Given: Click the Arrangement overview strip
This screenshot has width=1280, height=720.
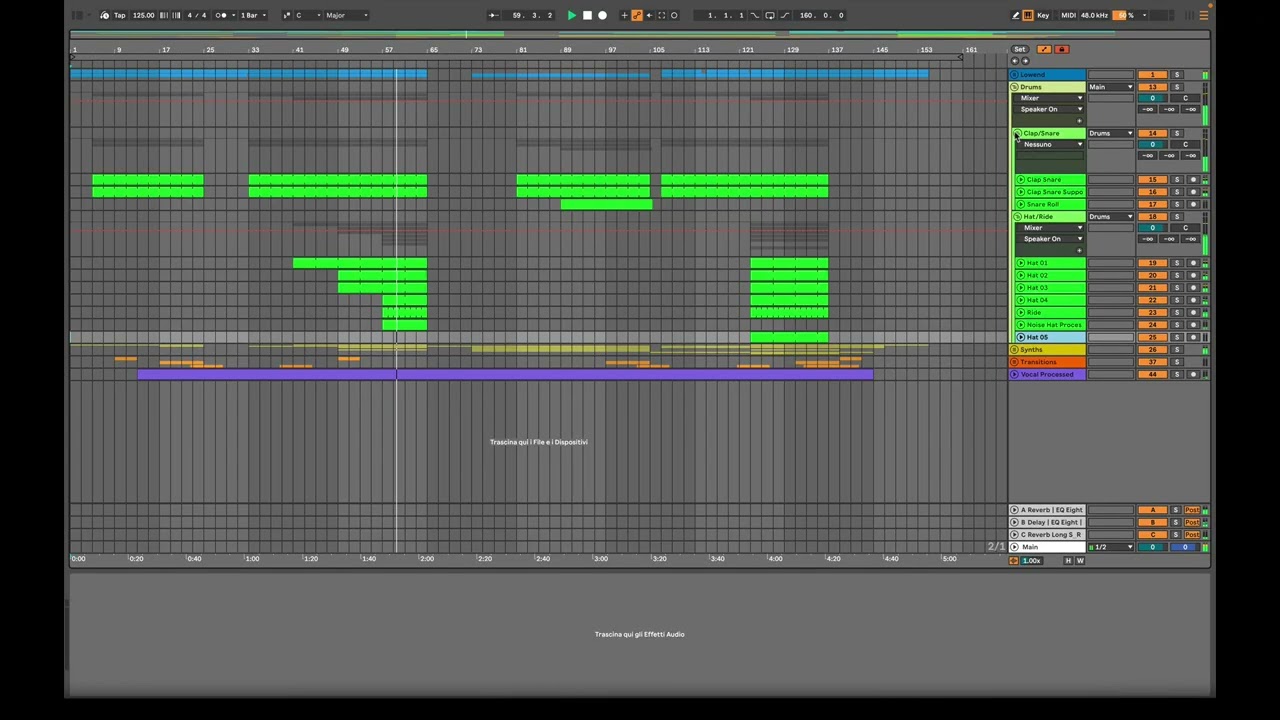Looking at the screenshot, I should tap(640, 35).
